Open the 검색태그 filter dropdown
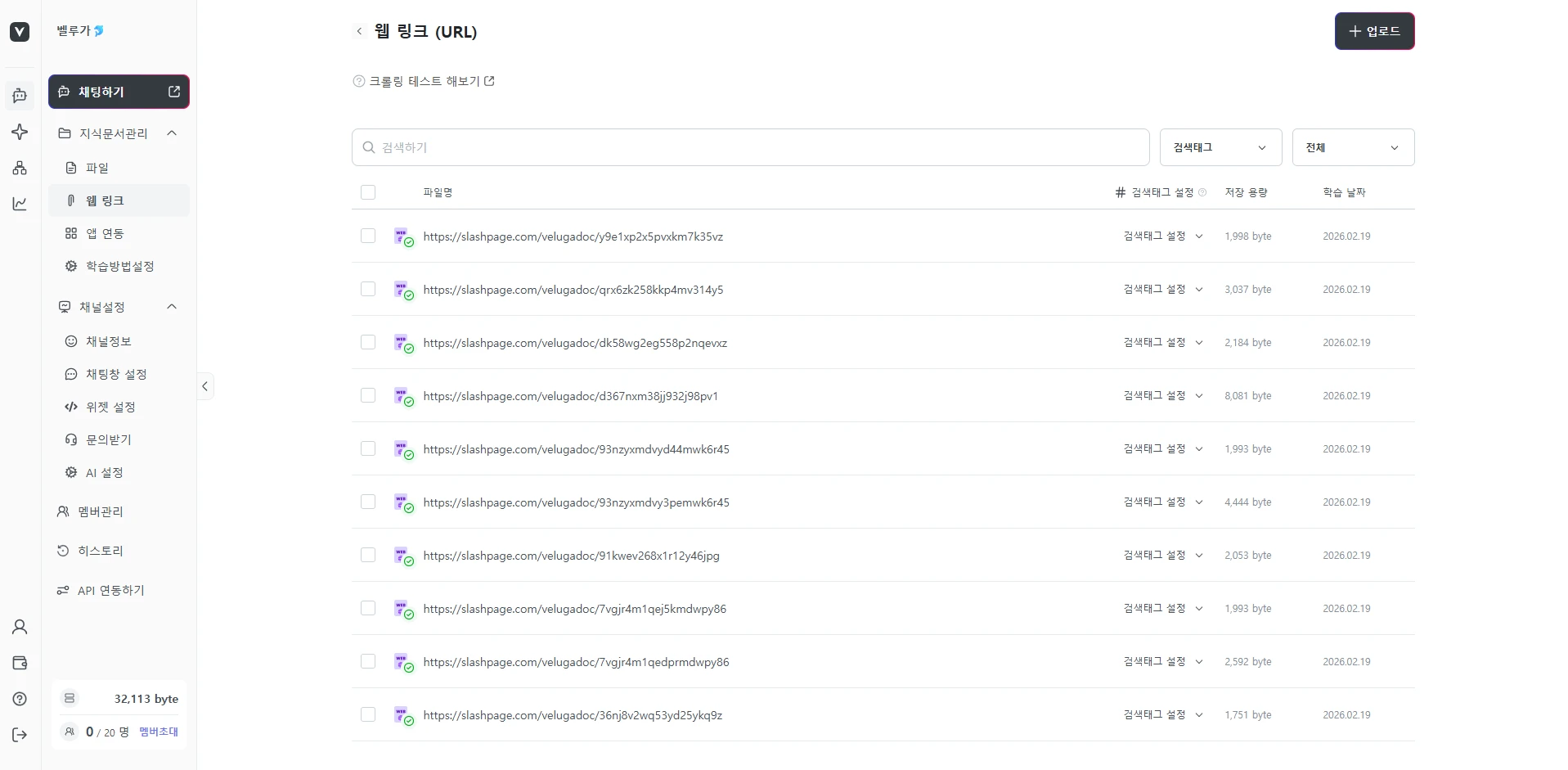 [x=1219, y=147]
